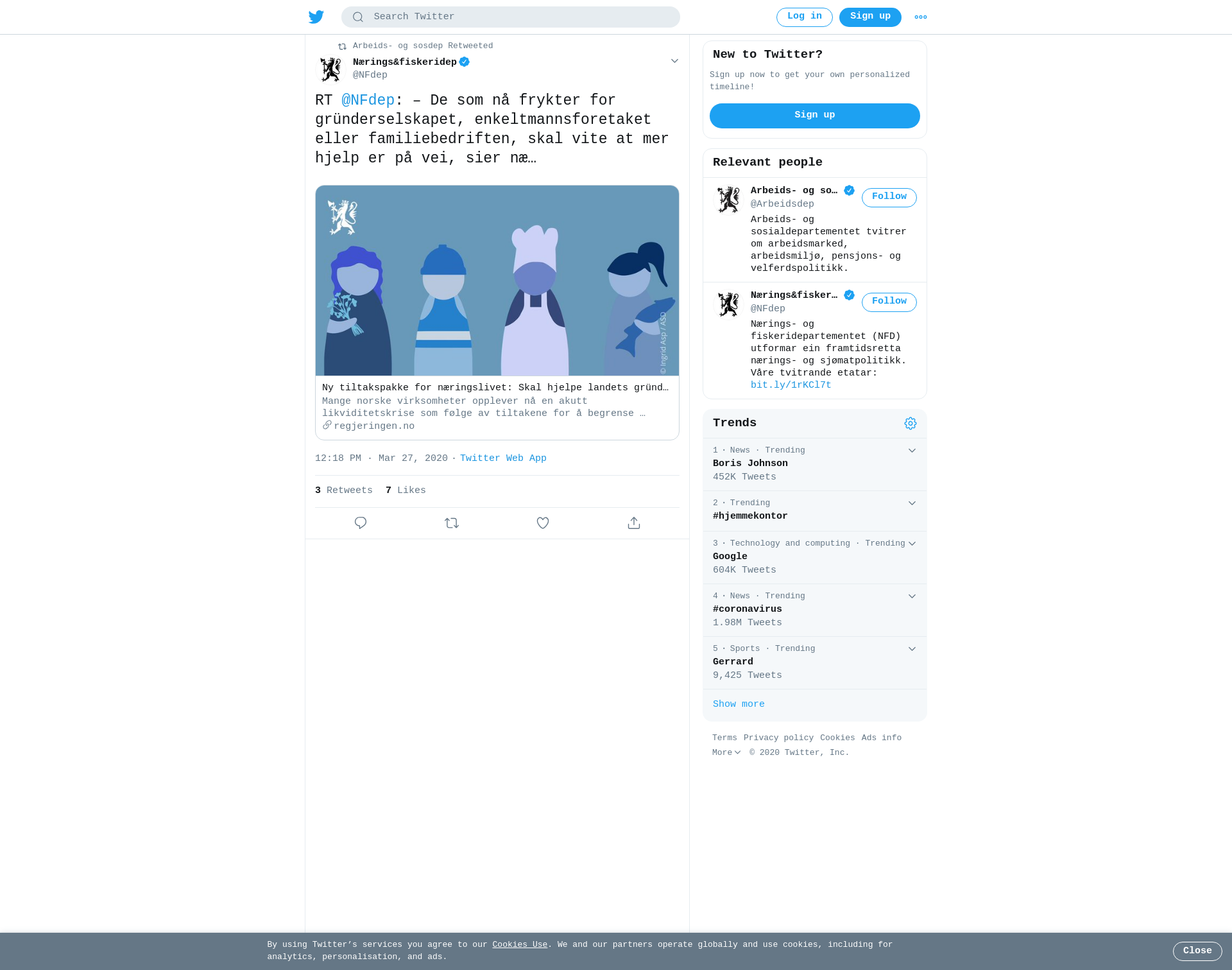Like the tweet with heart icon
Screen dimensions: 1232x970
coord(543,523)
